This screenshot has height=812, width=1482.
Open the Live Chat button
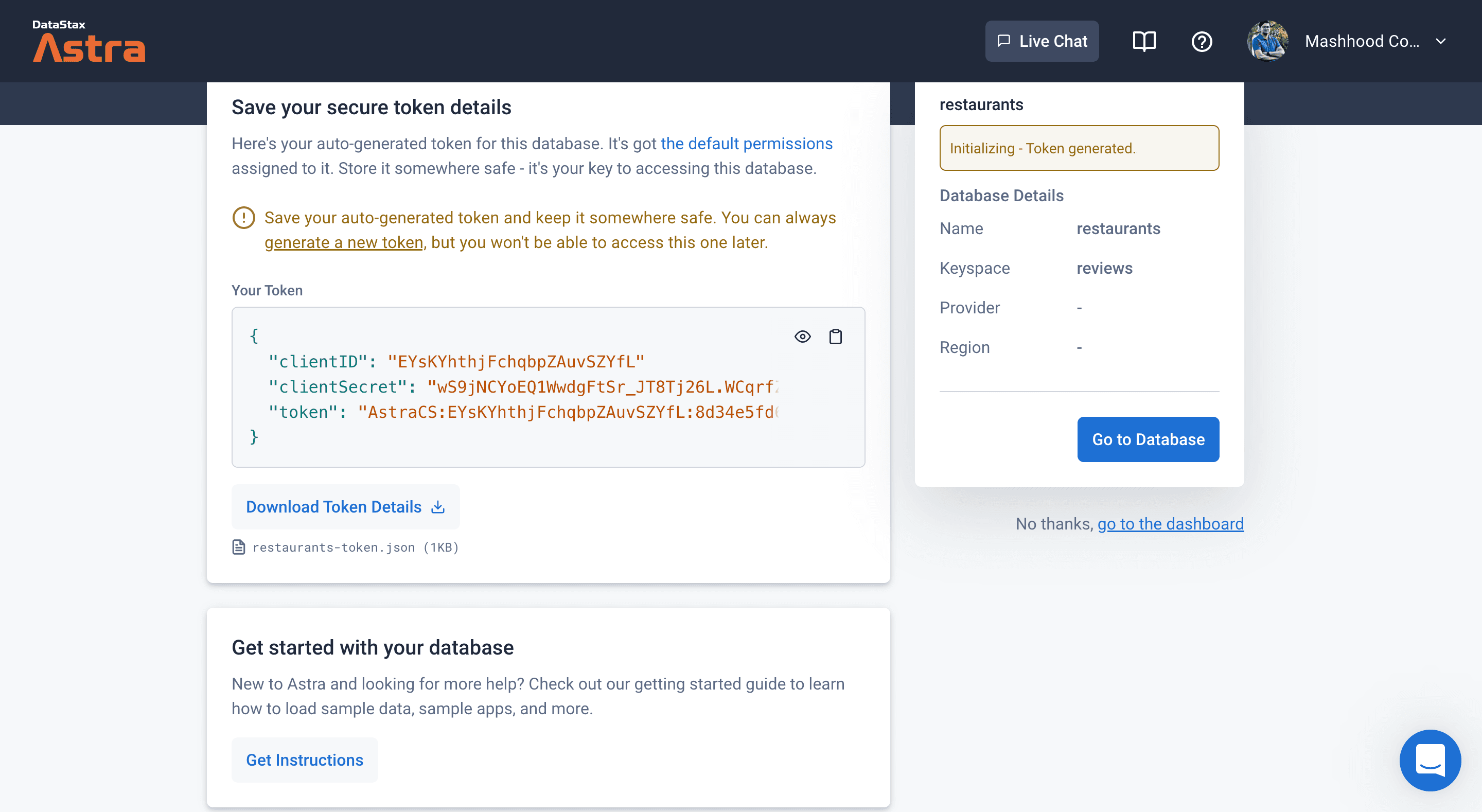point(1042,42)
